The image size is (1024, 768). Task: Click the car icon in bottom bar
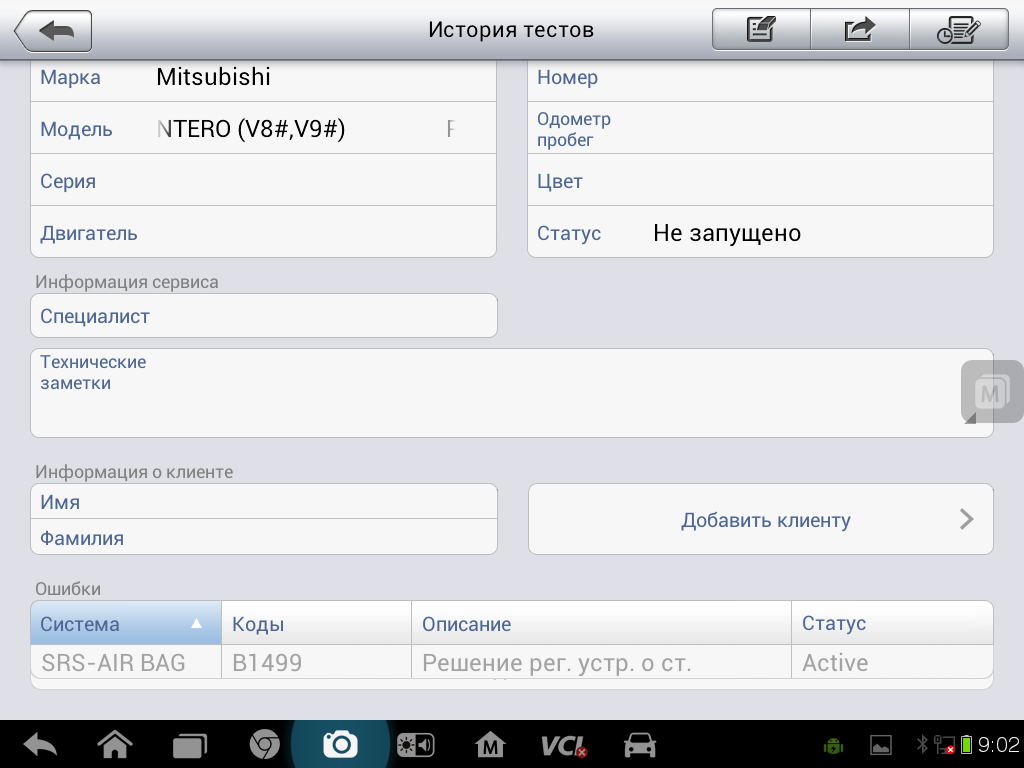coord(639,745)
